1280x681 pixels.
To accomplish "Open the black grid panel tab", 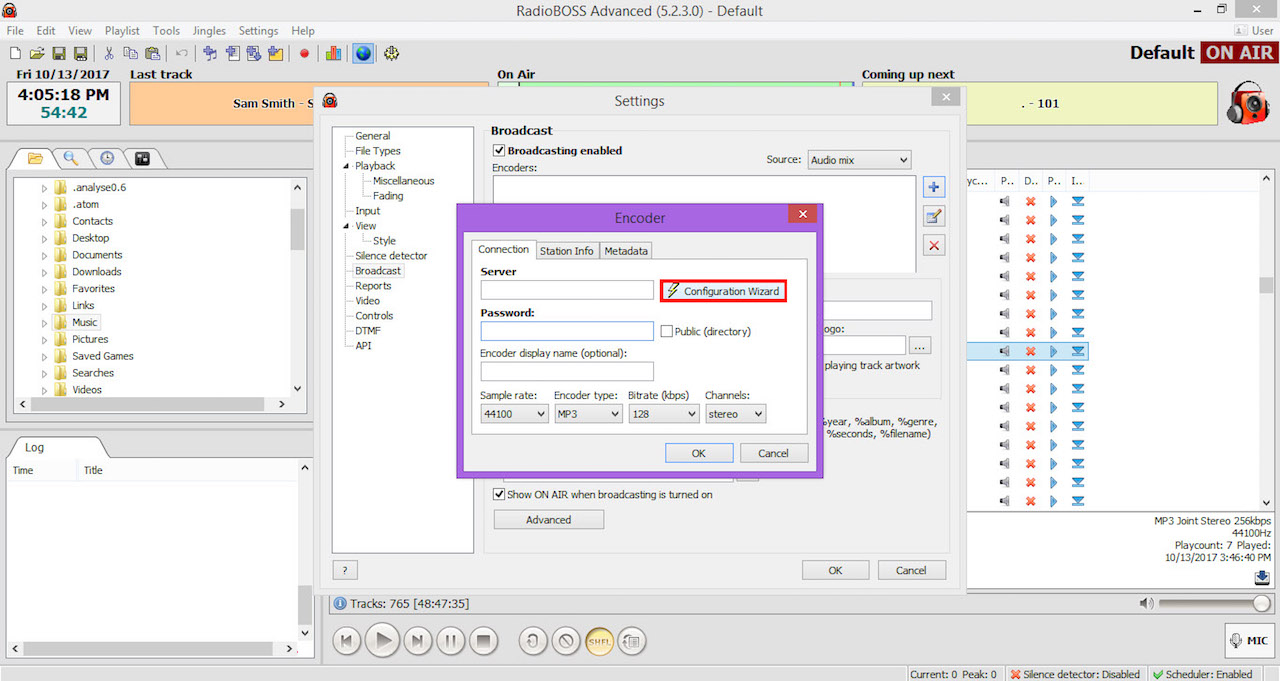I will tap(143, 158).
